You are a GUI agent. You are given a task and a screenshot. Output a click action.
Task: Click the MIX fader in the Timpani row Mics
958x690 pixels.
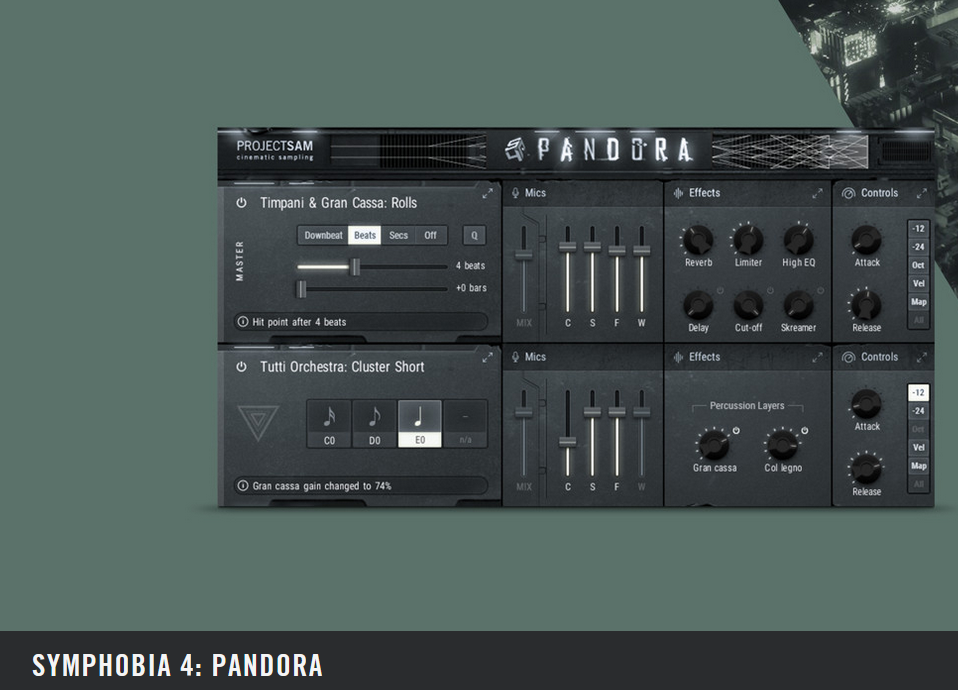click(523, 254)
